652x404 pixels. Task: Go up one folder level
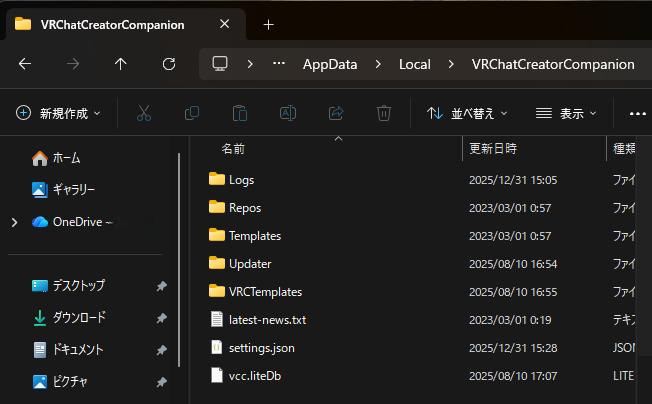tap(121, 64)
